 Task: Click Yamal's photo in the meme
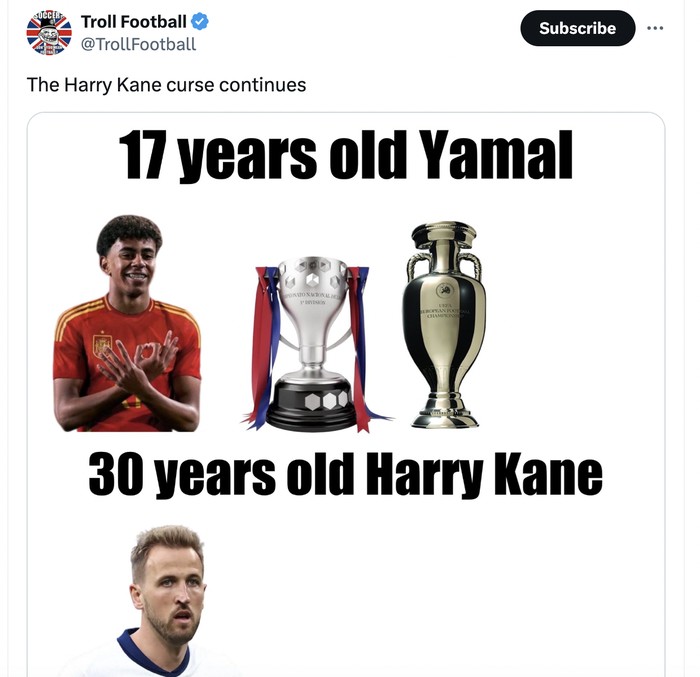click(129, 322)
